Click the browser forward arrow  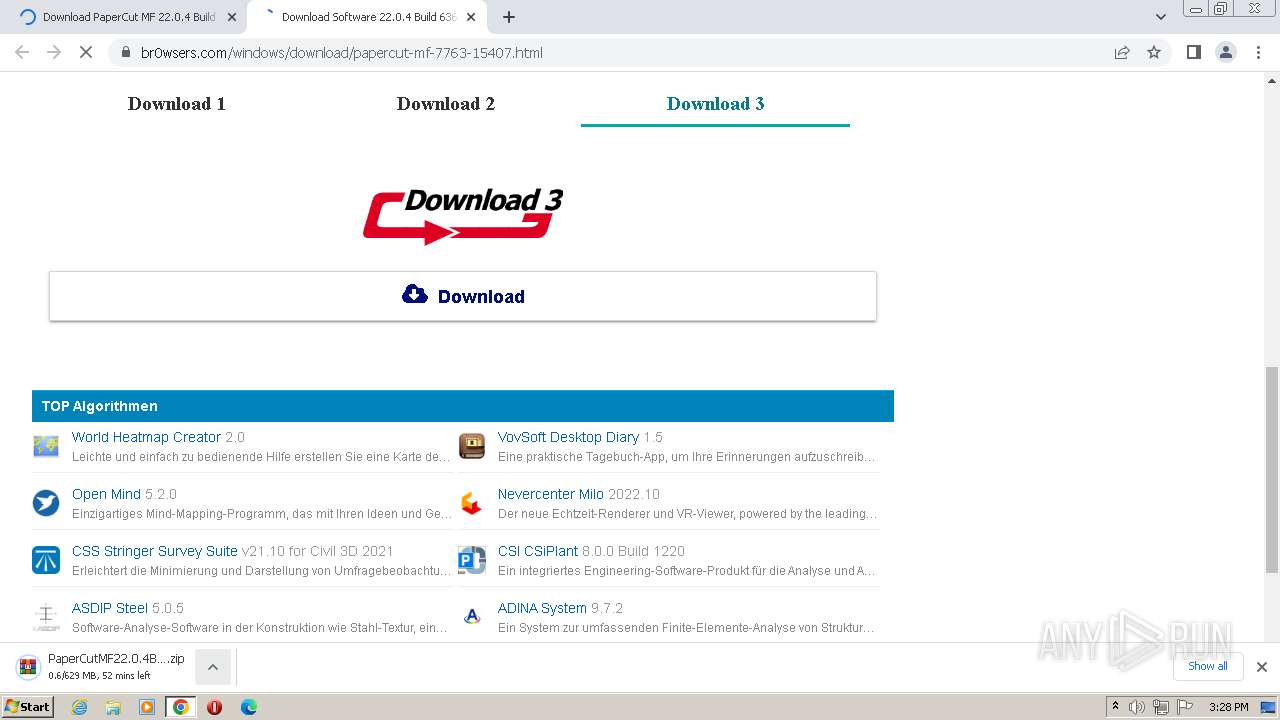(x=54, y=52)
